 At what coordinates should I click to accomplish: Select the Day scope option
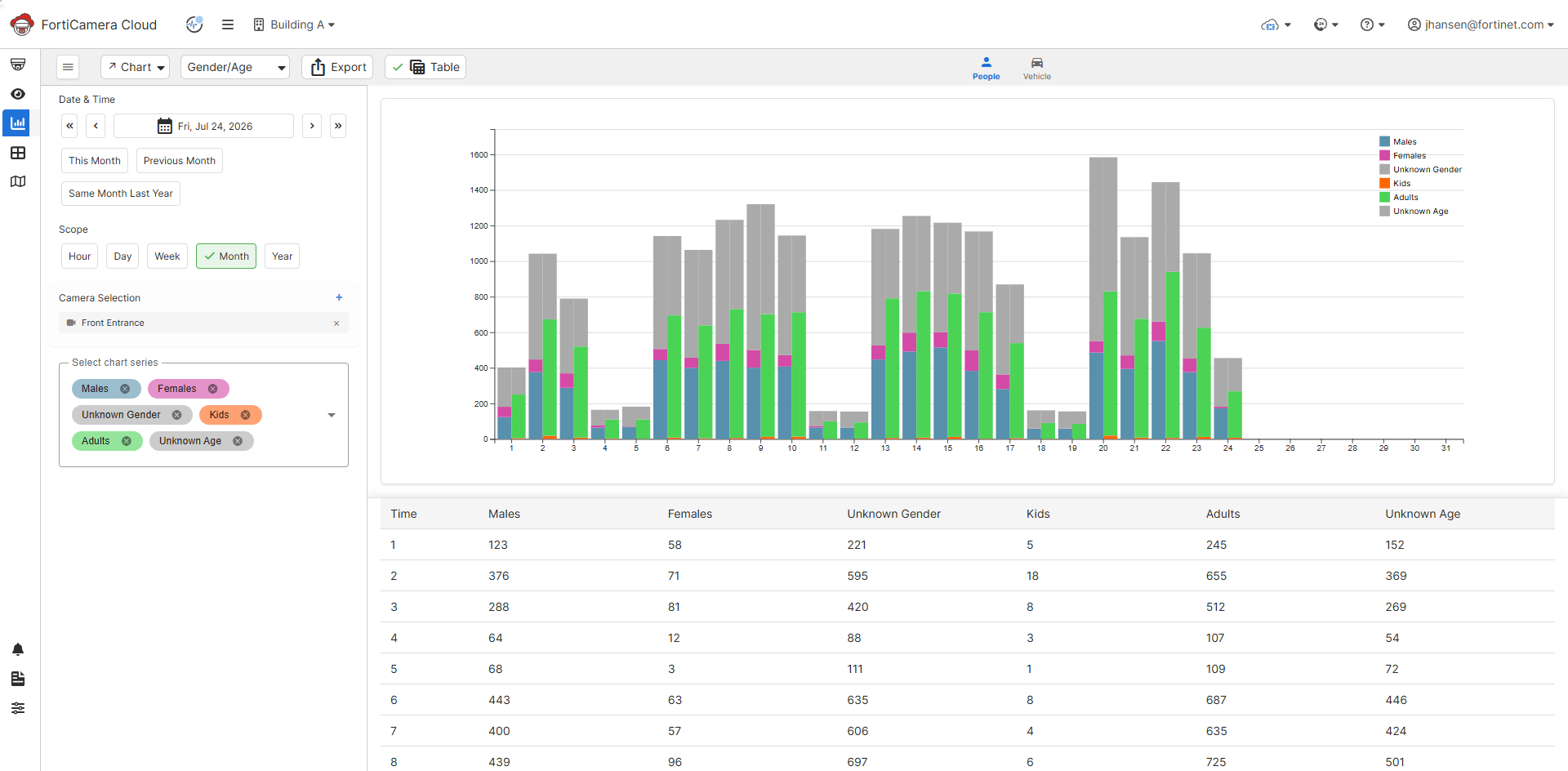(x=122, y=256)
